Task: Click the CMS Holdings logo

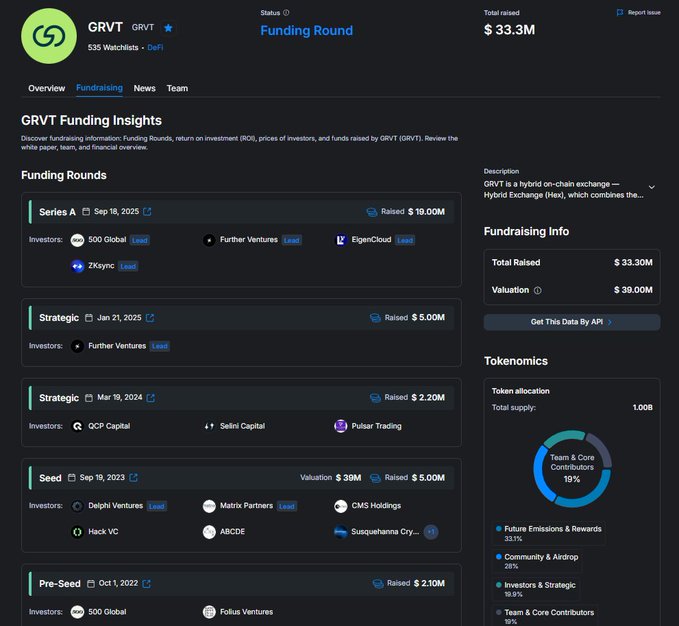Action: (x=341, y=506)
